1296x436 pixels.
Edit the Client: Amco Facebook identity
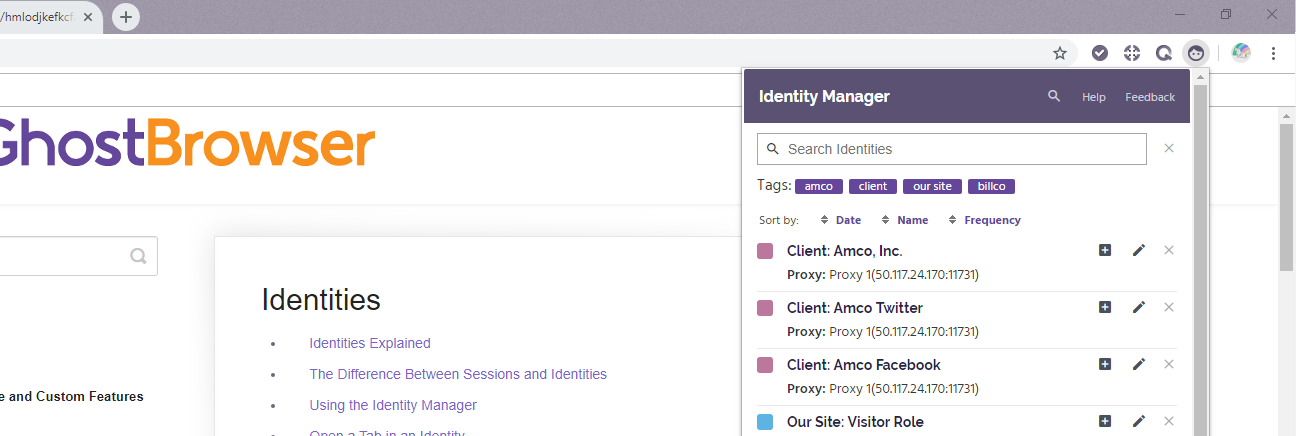[x=1138, y=364]
